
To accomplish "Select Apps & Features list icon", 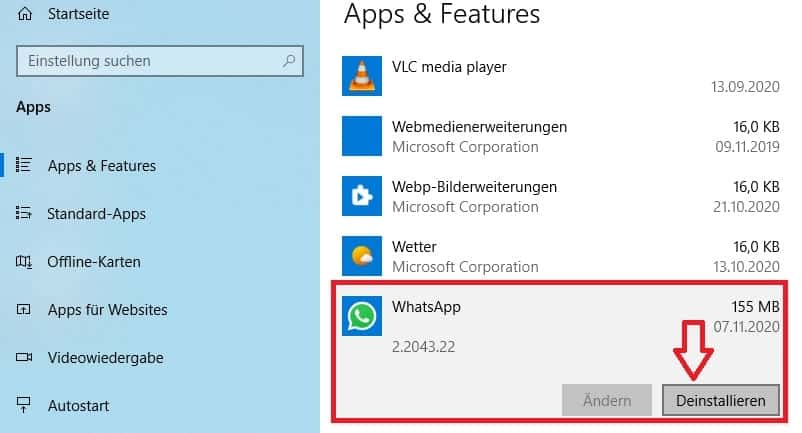I will tap(24, 165).
